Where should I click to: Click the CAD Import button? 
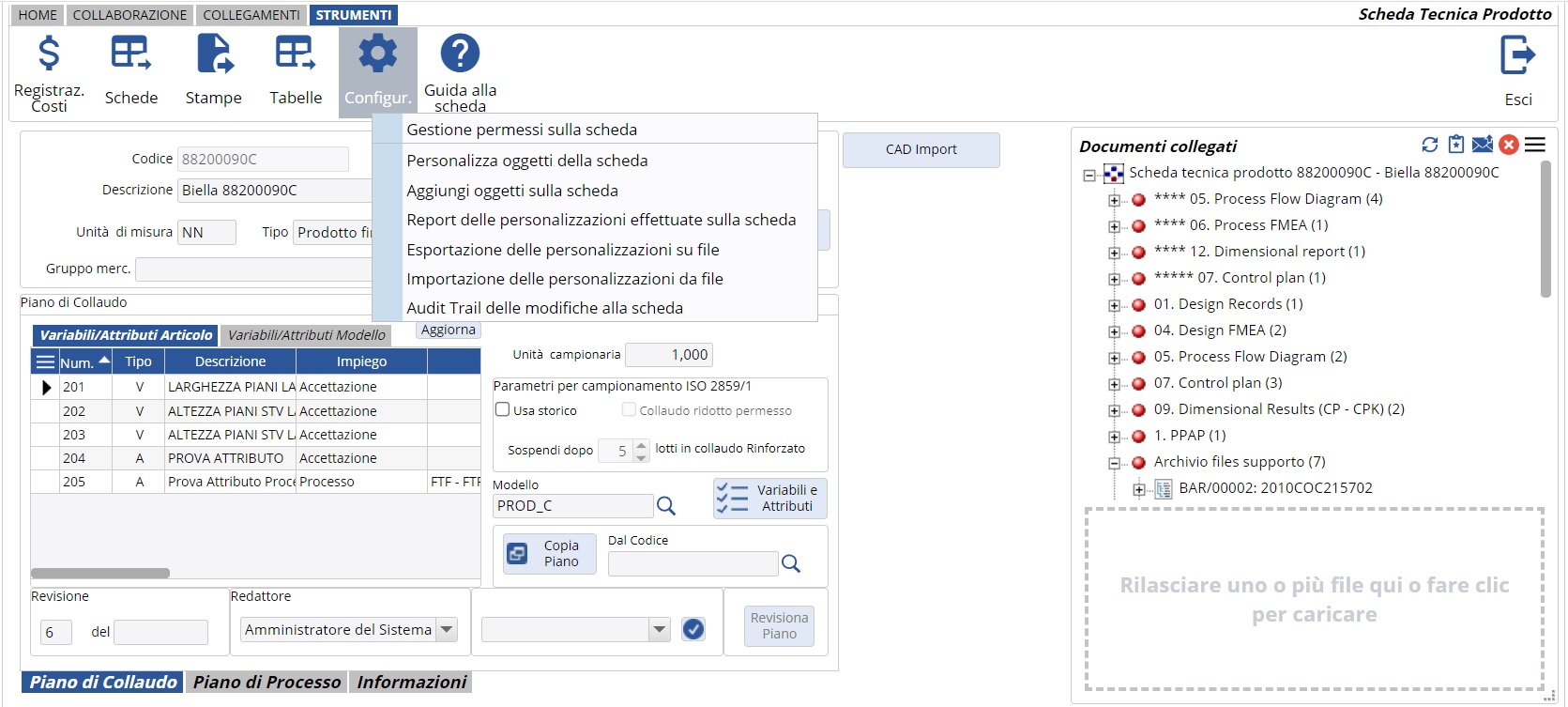point(921,149)
